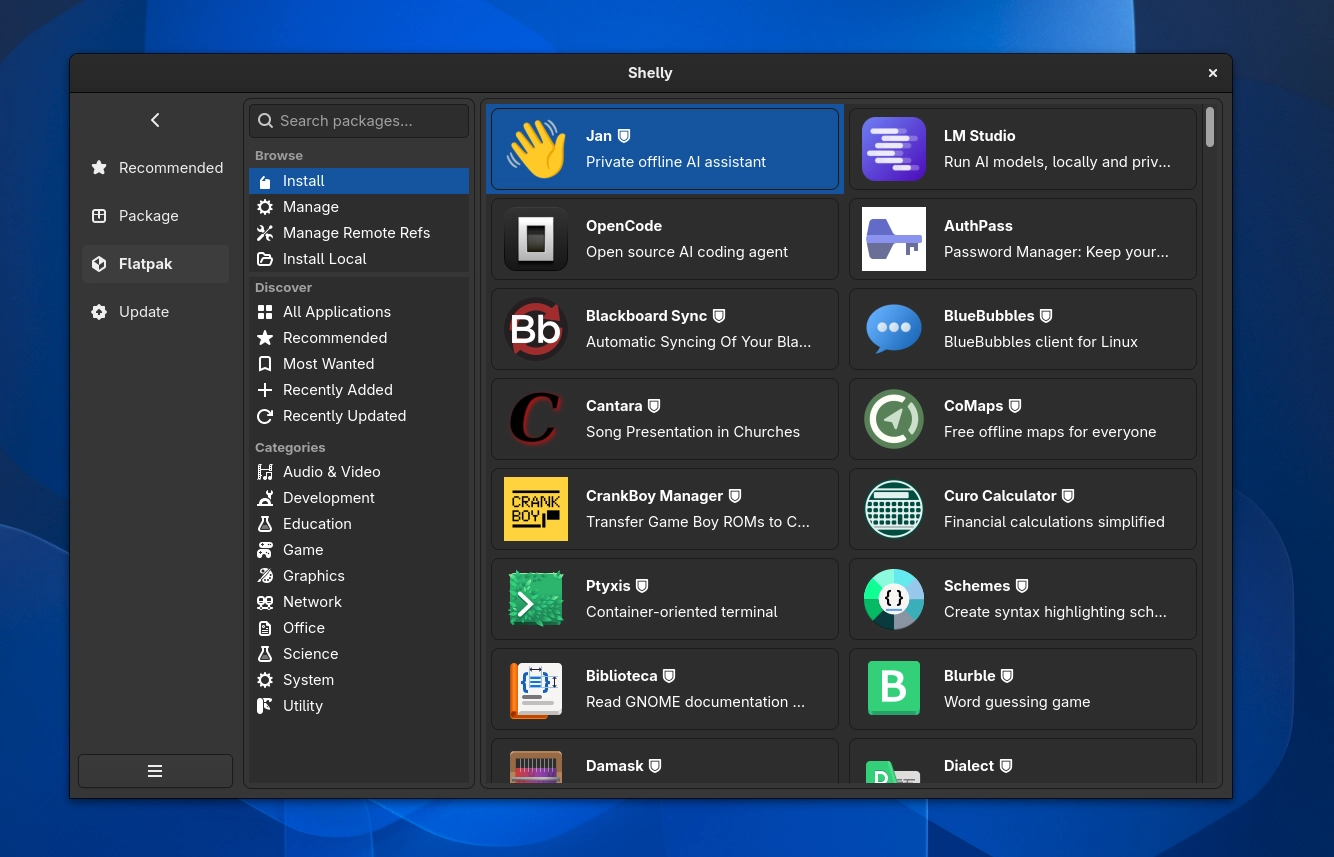Choose Install Local option
The image size is (1334, 857).
[x=359, y=259]
